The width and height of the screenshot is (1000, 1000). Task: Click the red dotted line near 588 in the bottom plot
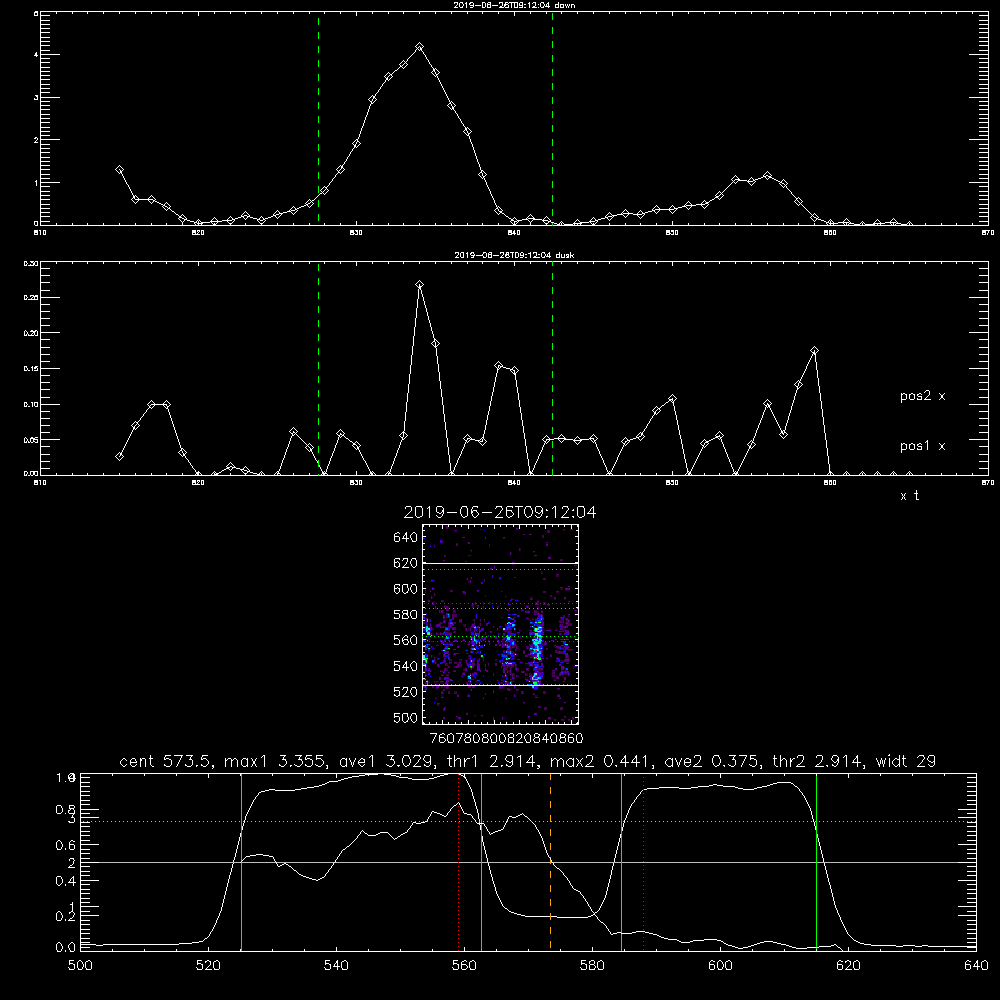pos(643,861)
